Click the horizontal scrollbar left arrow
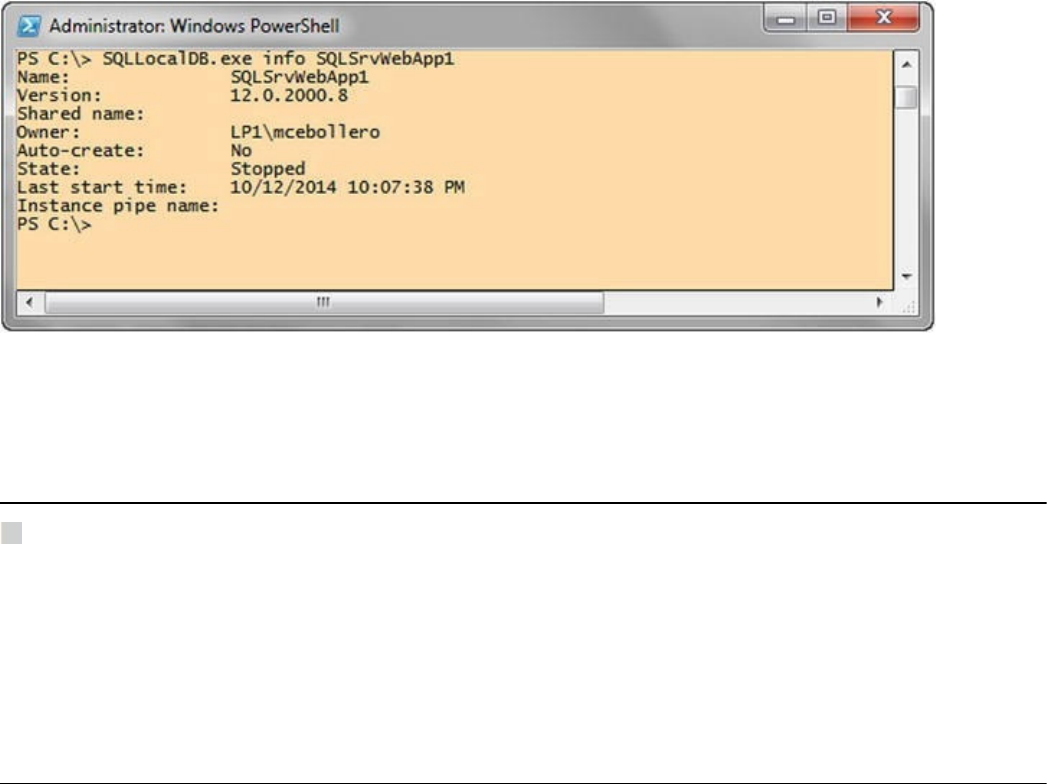This screenshot has height=784, width=1047. click(29, 303)
